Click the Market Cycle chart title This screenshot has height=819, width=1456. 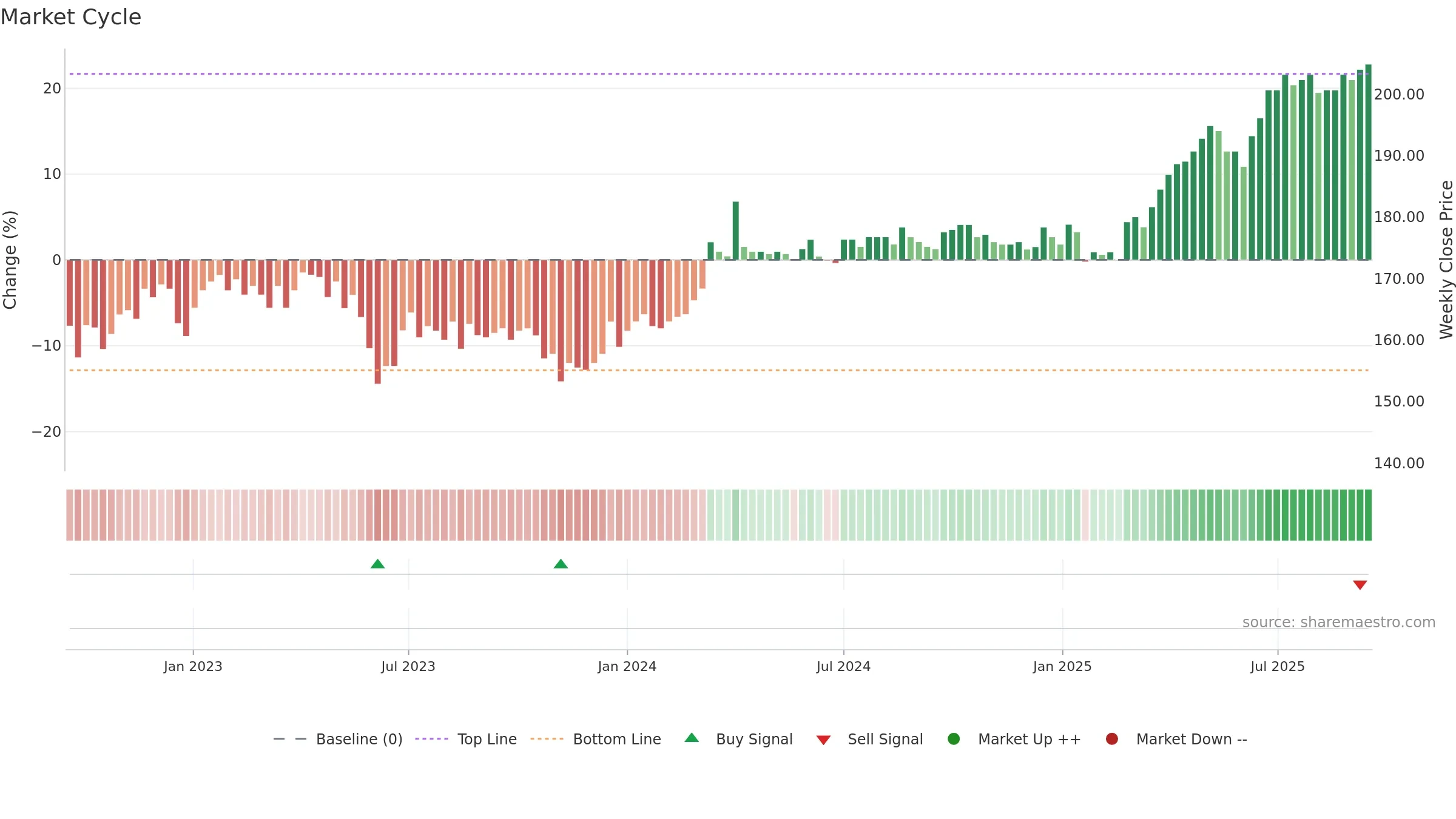pyautogui.click(x=71, y=17)
